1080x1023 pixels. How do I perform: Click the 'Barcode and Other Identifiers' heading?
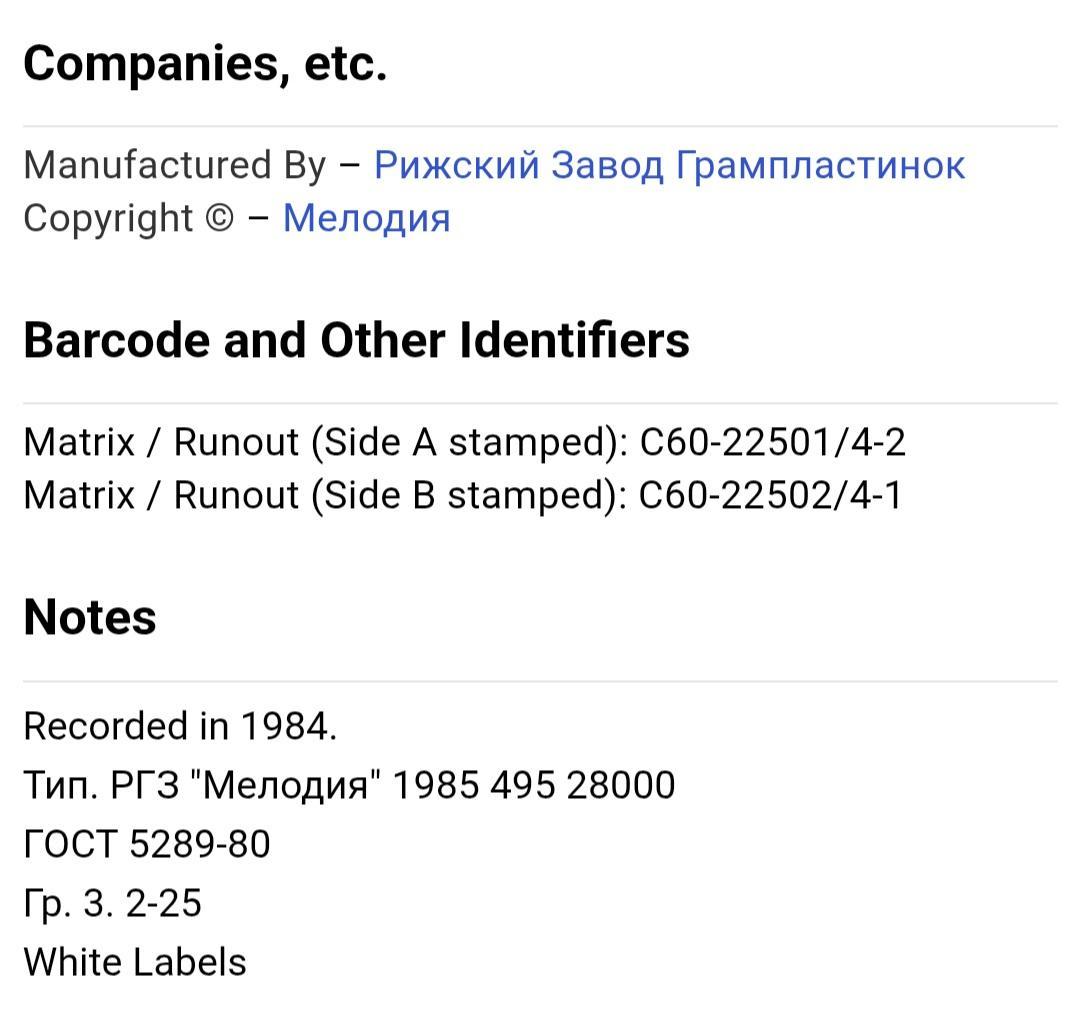[356, 340]
